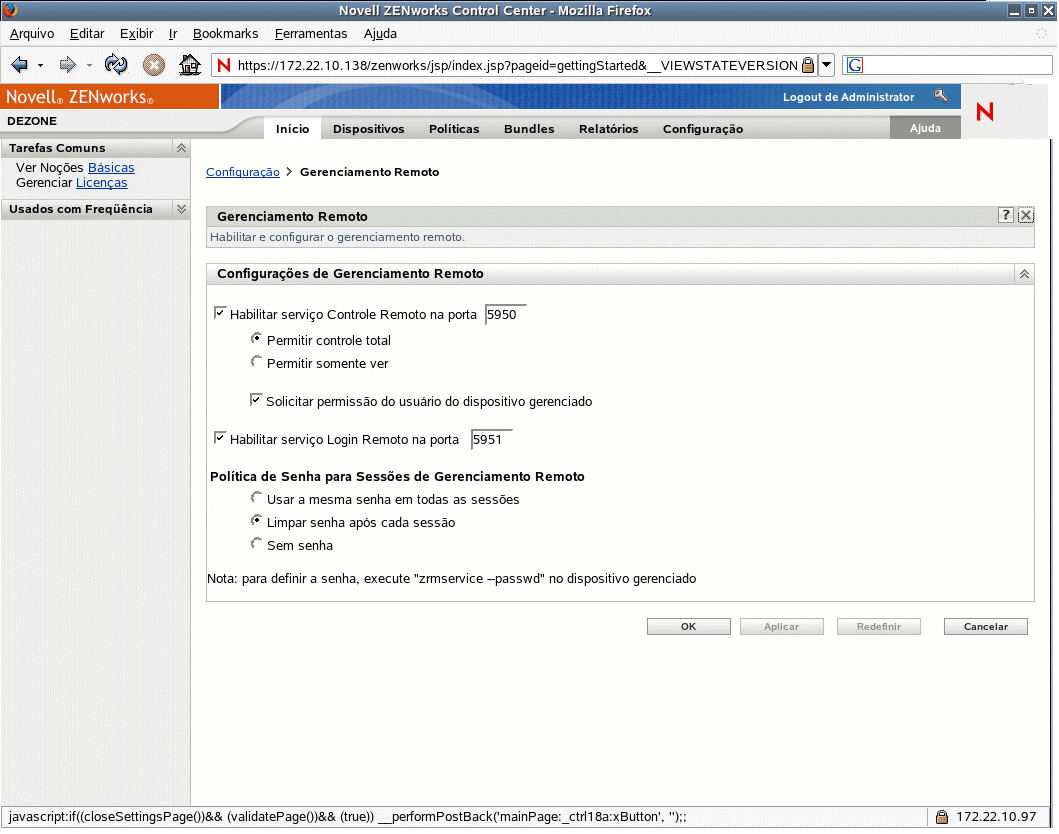This screenshot has width=1059, height=834.
Task: Switch to the Dispositivos tab
Action: (369, 128)
